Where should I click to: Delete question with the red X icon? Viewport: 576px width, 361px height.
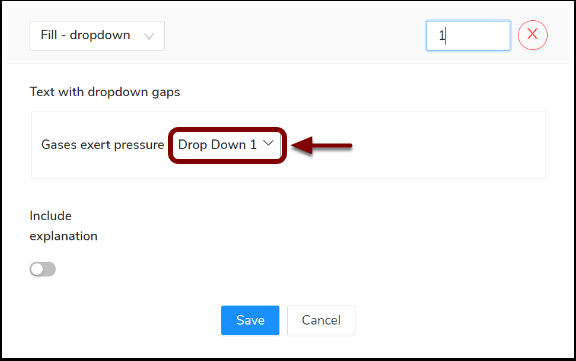point(533,35)
